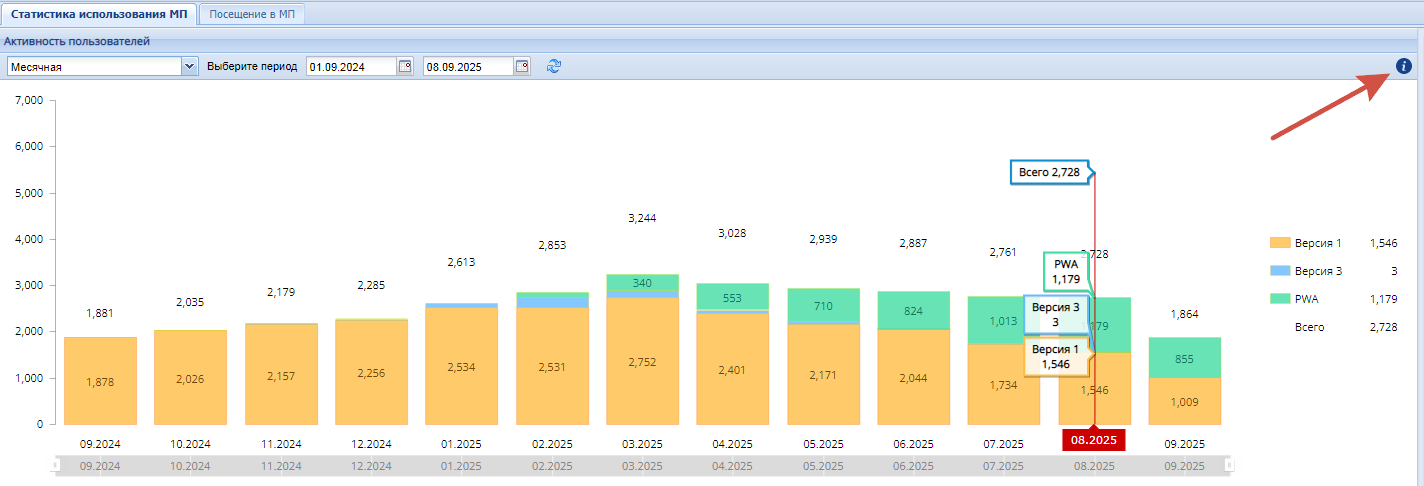Click the refresh icon beside date fields
Screen dimensions: 1424x486
click(x=554, y=66)
